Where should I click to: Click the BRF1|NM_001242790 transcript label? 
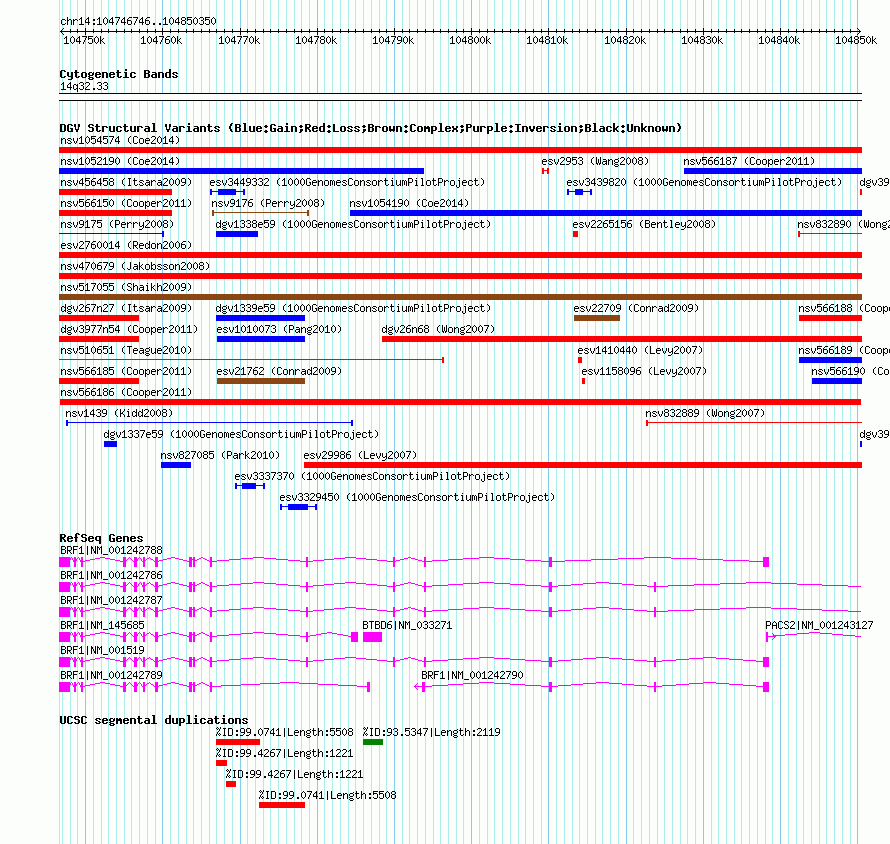click(472, 675)
